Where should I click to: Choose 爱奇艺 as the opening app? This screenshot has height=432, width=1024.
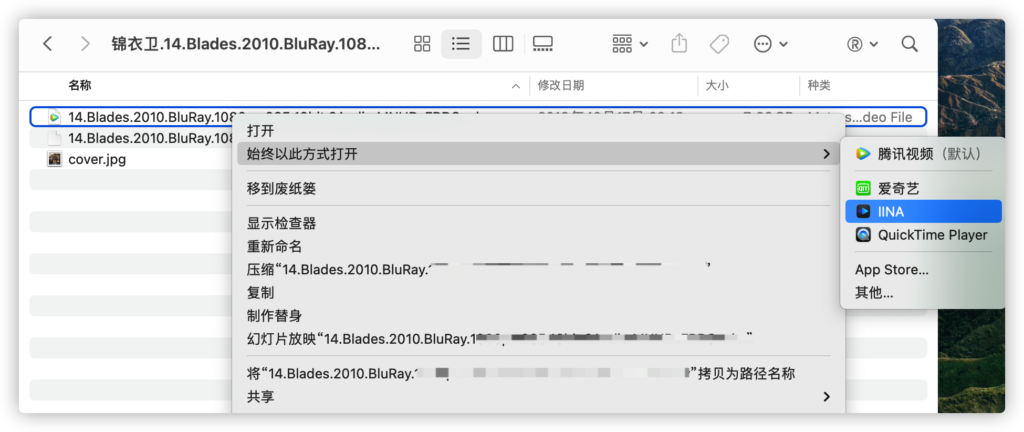click(x=898, y=188)
